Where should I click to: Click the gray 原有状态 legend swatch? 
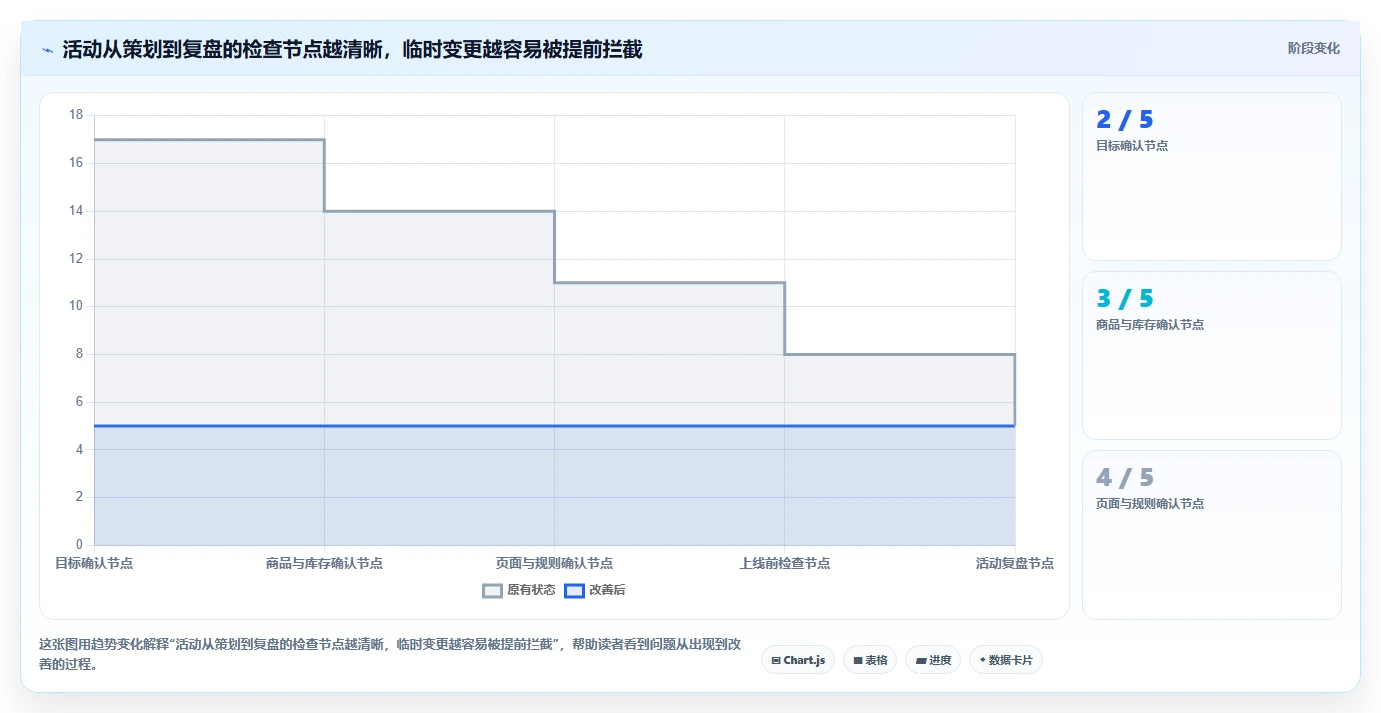492,590
